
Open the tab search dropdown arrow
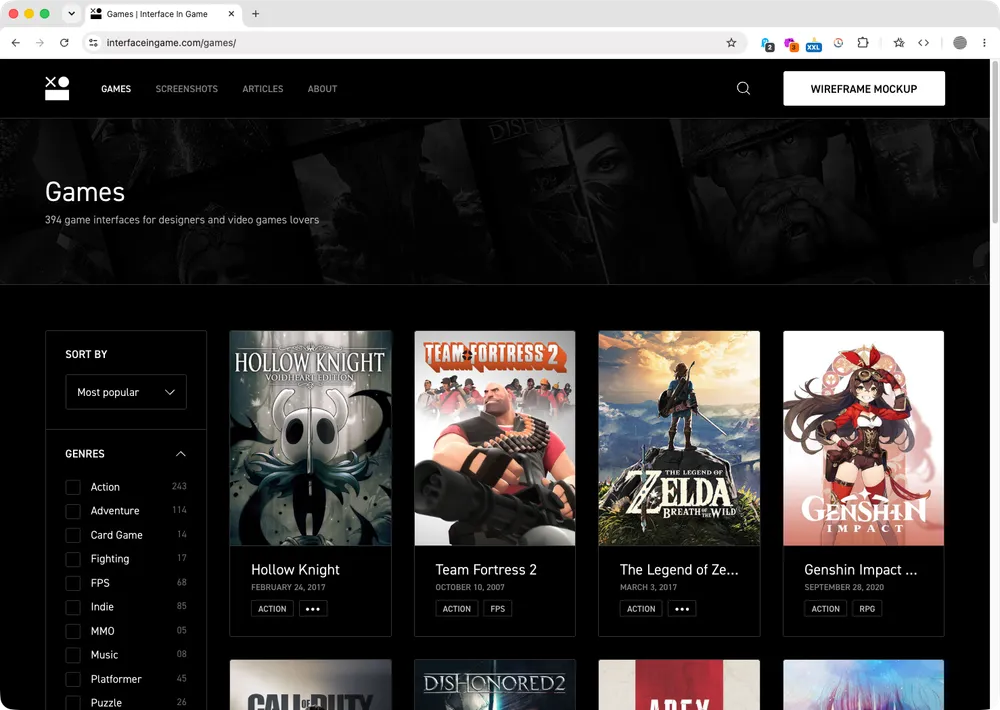[x=71, y=13]
